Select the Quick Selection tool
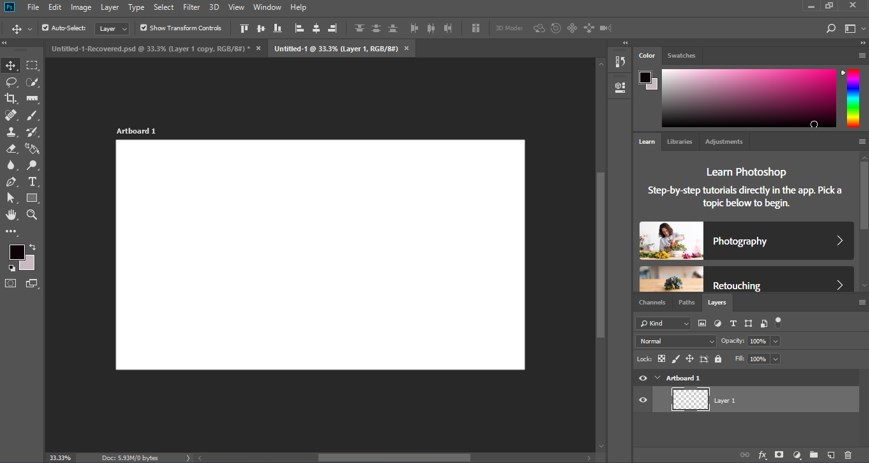The width and height of the screenshot is (869, 463). (32, 82)
